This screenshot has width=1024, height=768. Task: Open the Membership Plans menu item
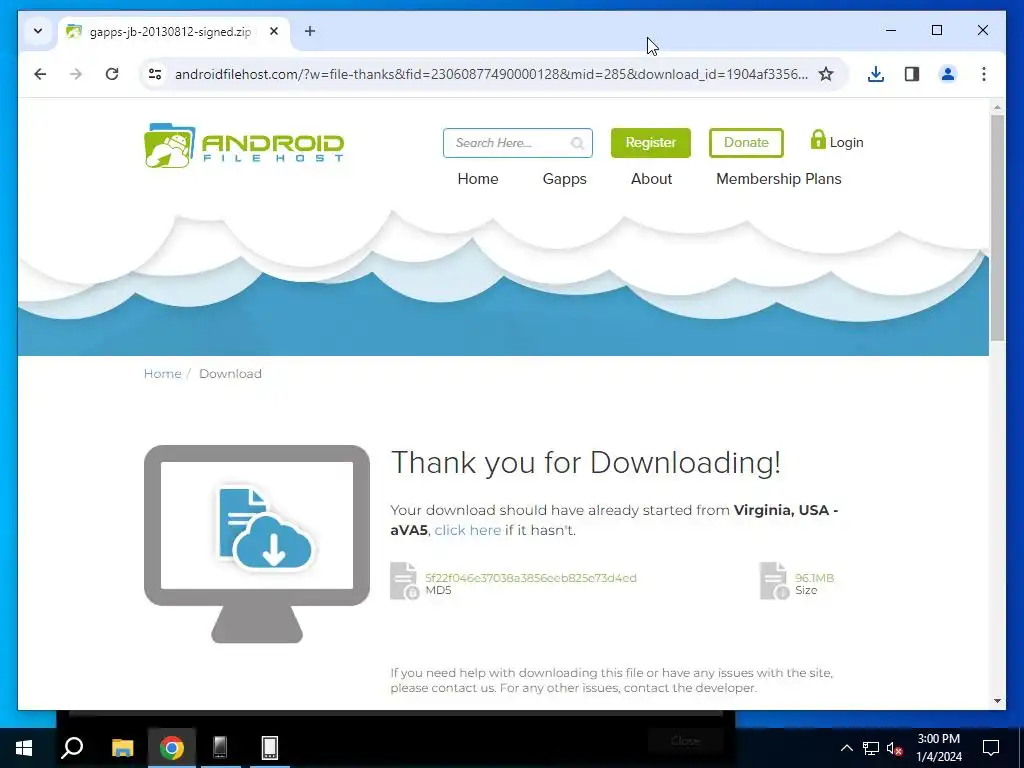[x=778, y=179]
